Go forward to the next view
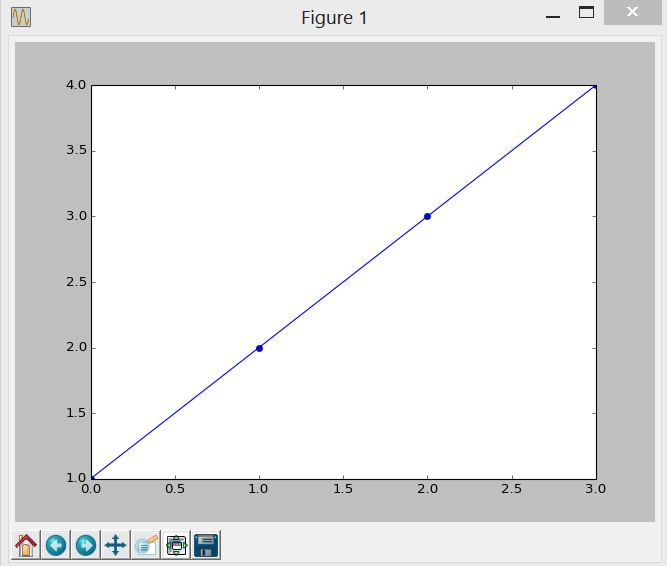This screenshot has height=566, width=667. [x=86, y=545]
